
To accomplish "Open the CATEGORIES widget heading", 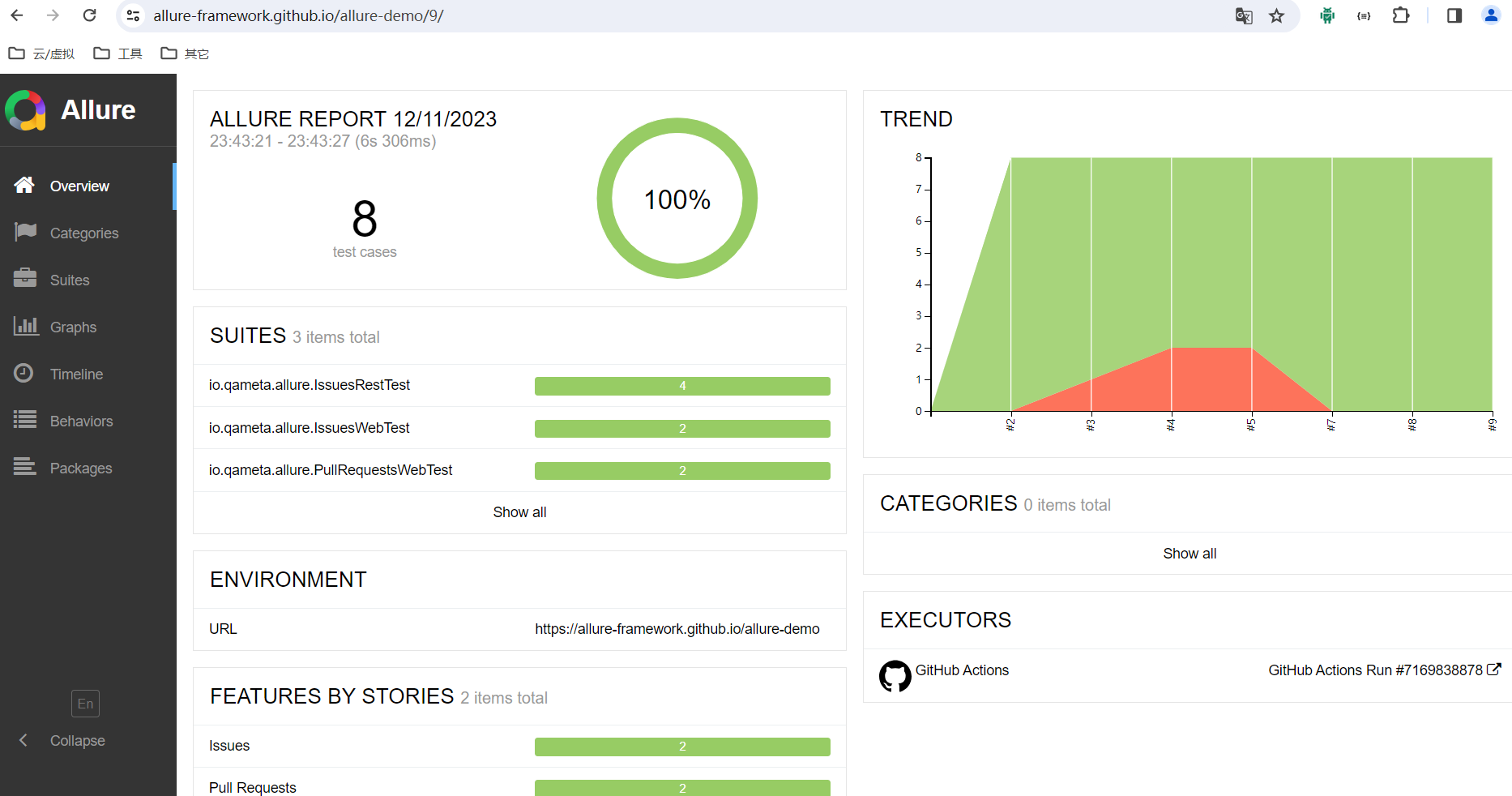I will tap(948, 503).
